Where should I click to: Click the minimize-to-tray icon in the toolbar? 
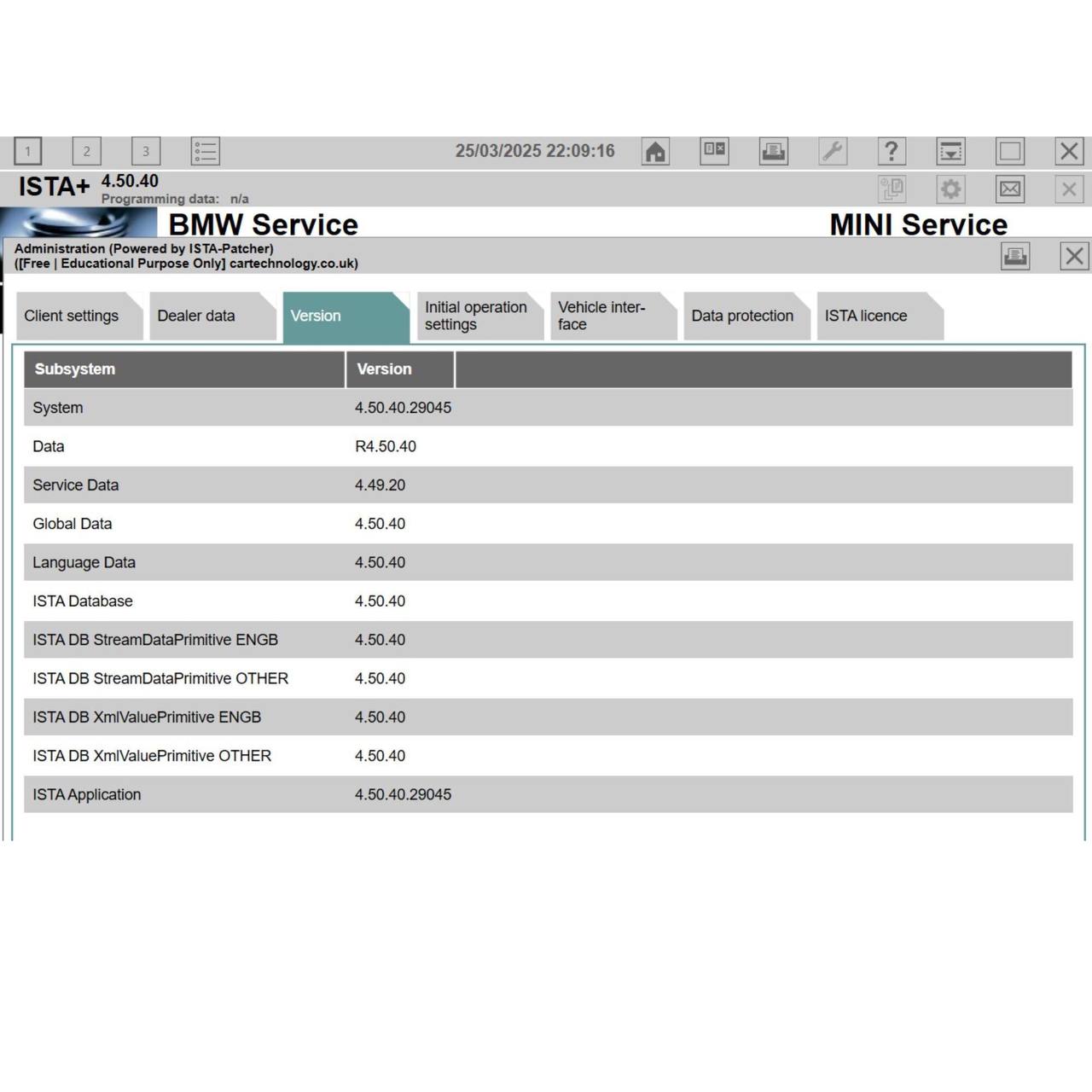pyautogui.click(x=950, y=151)
